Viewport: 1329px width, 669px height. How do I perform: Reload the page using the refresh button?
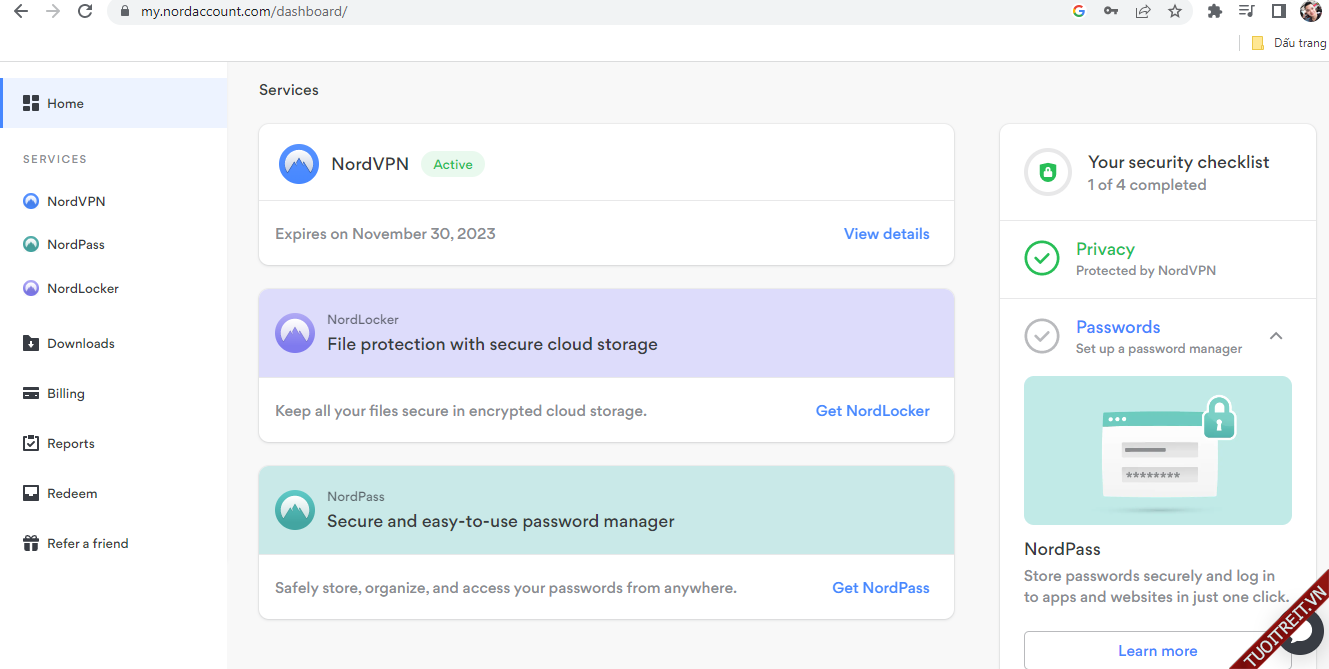(85, 12)
